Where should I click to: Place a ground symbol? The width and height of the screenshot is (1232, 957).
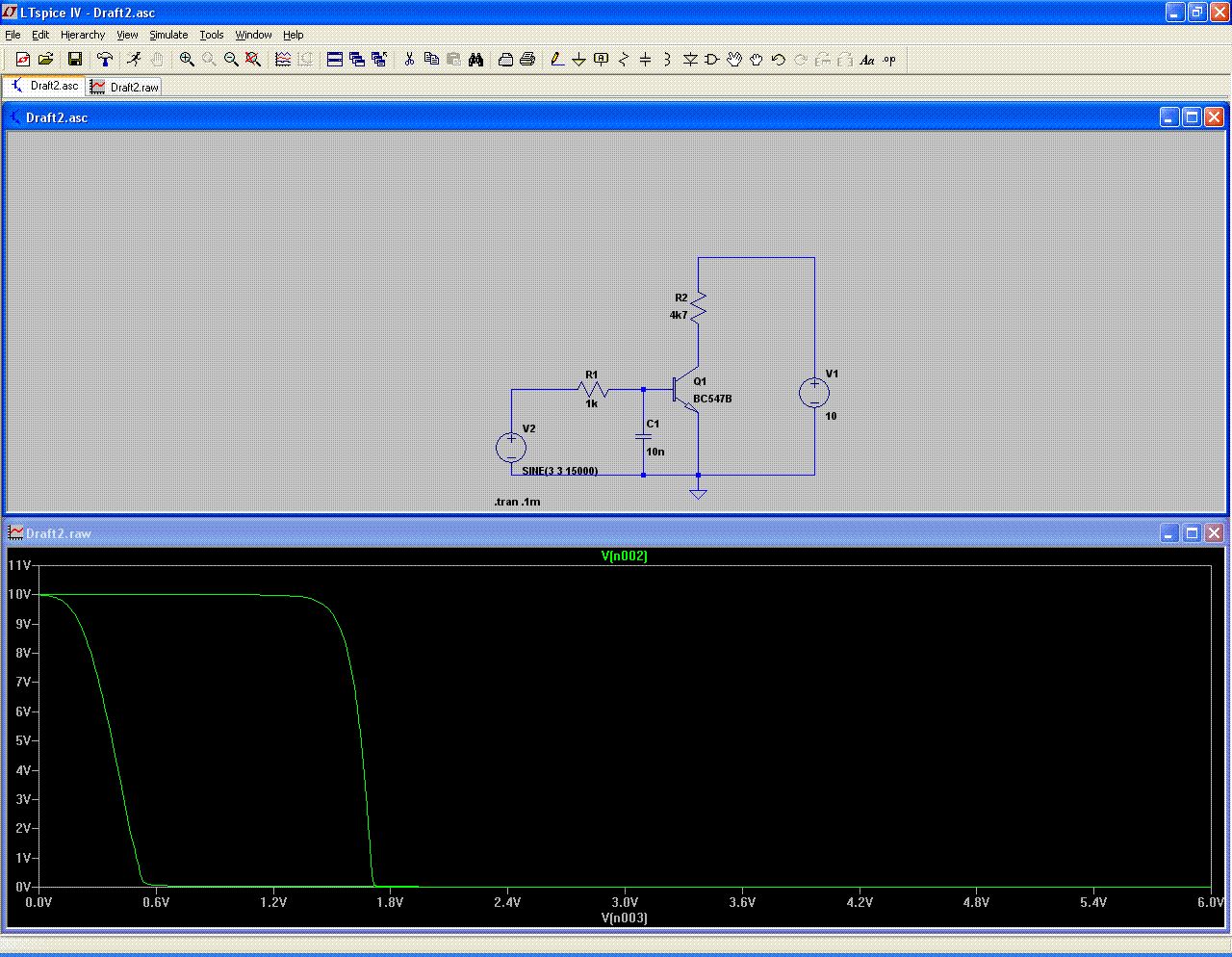[579, 60]
